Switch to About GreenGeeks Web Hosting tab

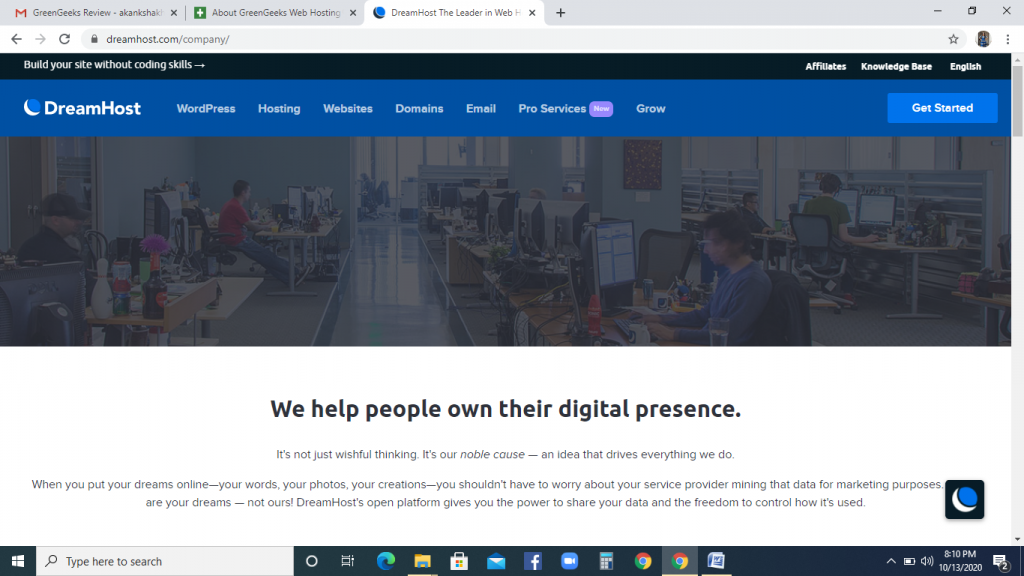click(x=274, y=12)
